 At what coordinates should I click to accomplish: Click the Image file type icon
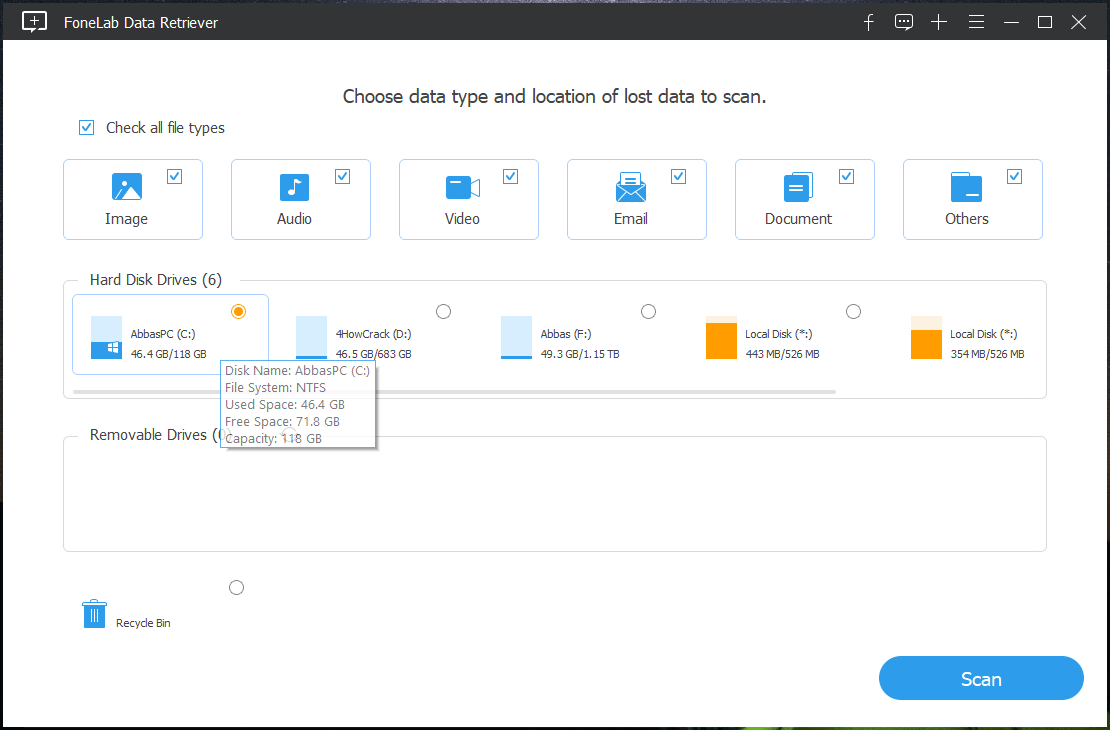point(127,187)
